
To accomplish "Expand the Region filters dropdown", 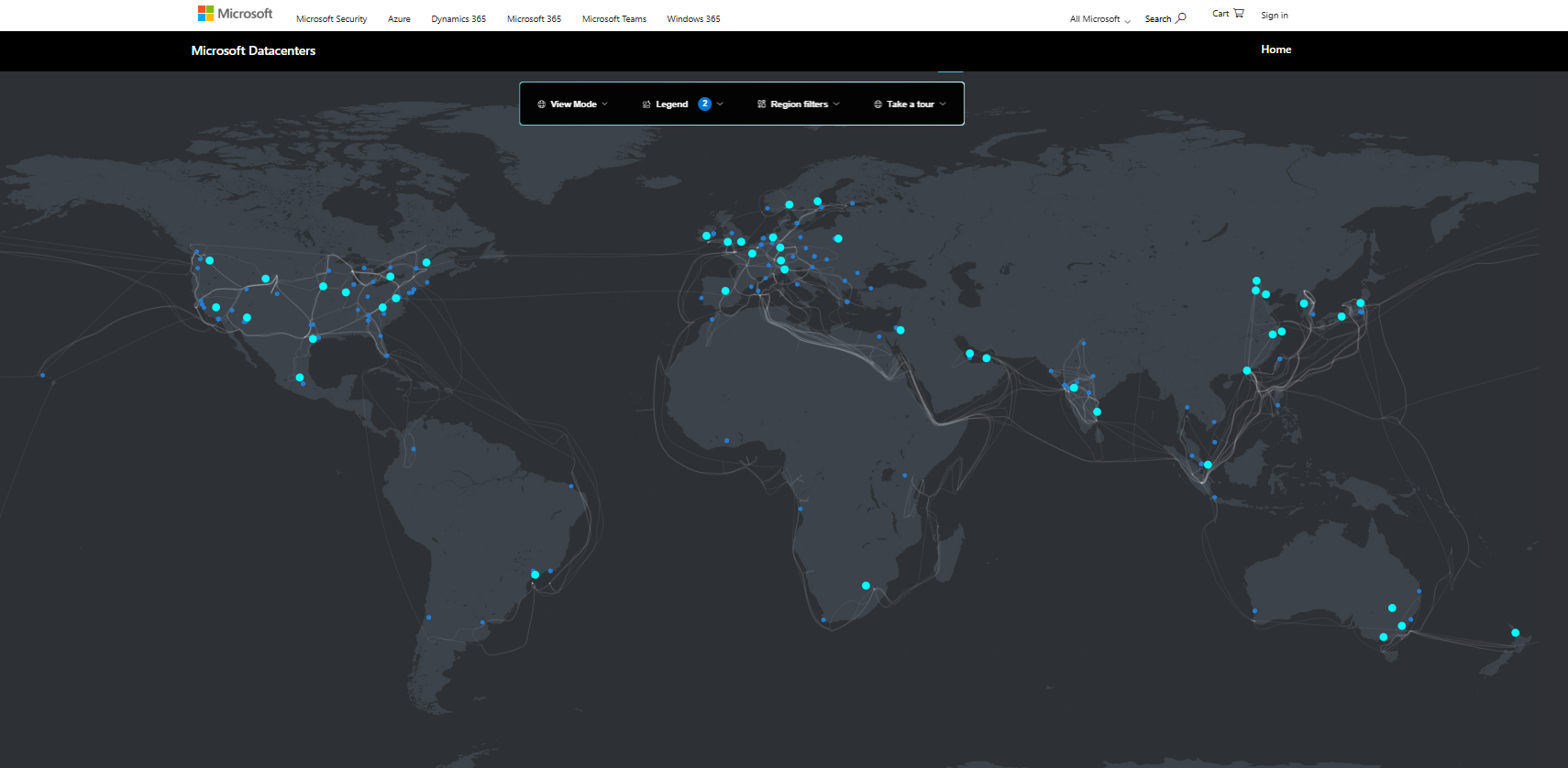I will [x=799, y=104].
